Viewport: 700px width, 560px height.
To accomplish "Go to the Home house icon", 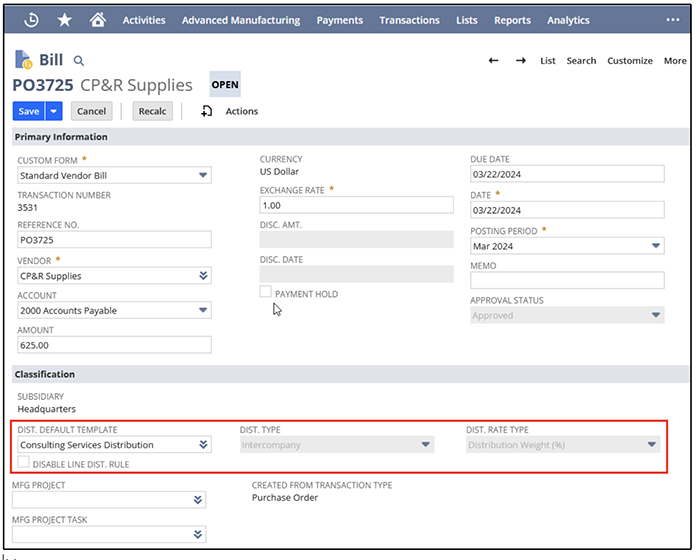I will (x=97, y=20).
